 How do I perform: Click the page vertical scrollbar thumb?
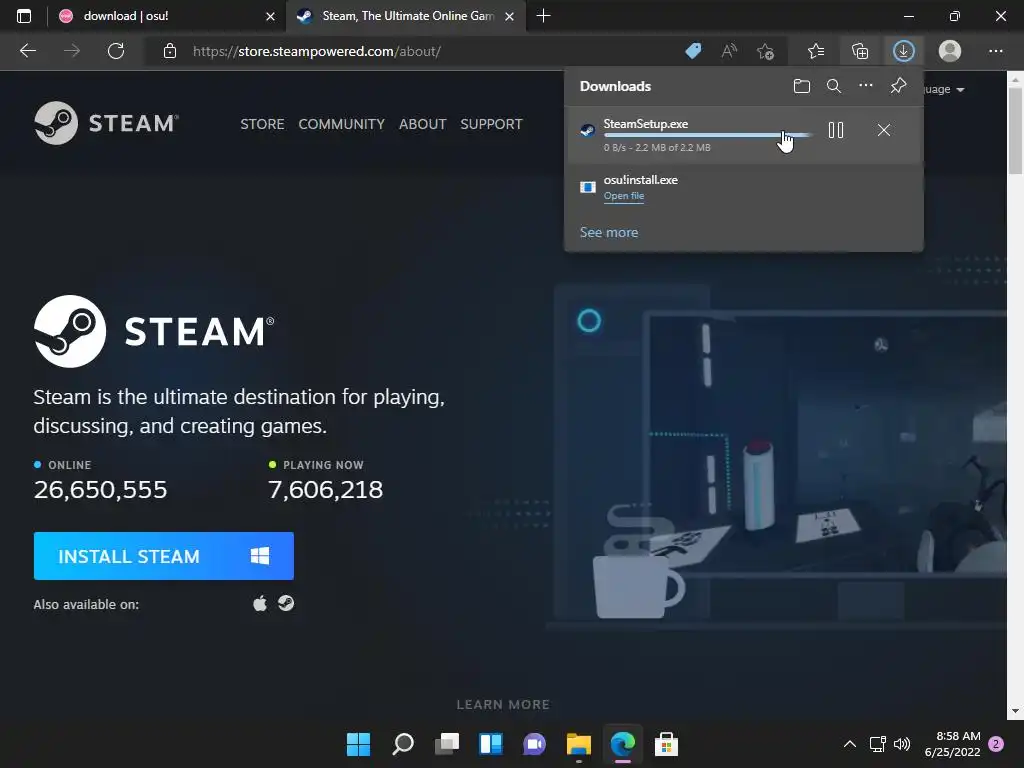click(x=1015, y=129)
